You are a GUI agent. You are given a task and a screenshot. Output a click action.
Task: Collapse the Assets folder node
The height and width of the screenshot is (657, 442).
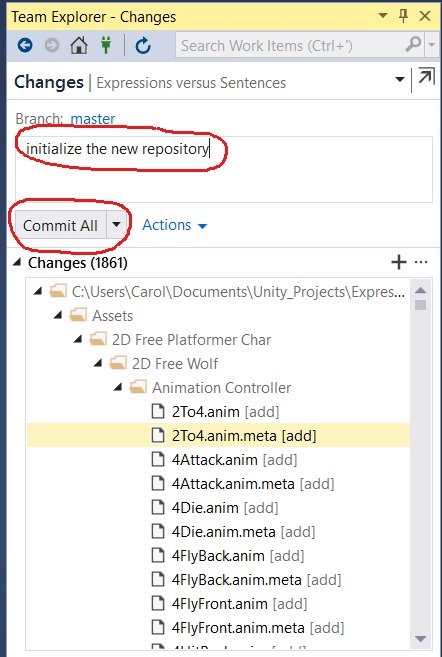(x=58, y=315)
